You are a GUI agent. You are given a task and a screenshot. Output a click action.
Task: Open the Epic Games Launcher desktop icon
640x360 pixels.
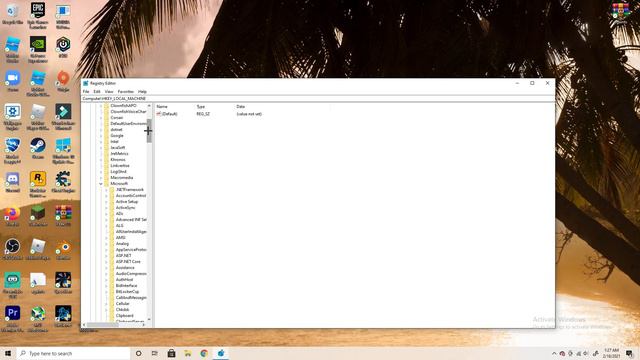pos(38,15)
